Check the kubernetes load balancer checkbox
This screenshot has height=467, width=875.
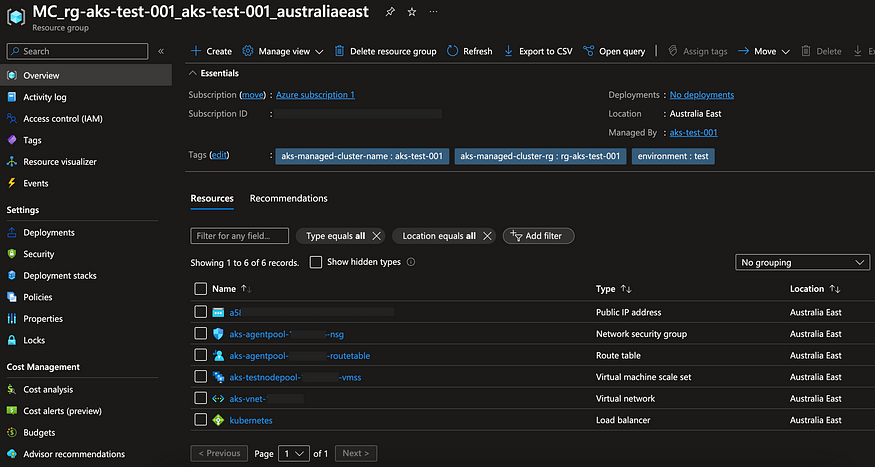click(x=200, y=420)
